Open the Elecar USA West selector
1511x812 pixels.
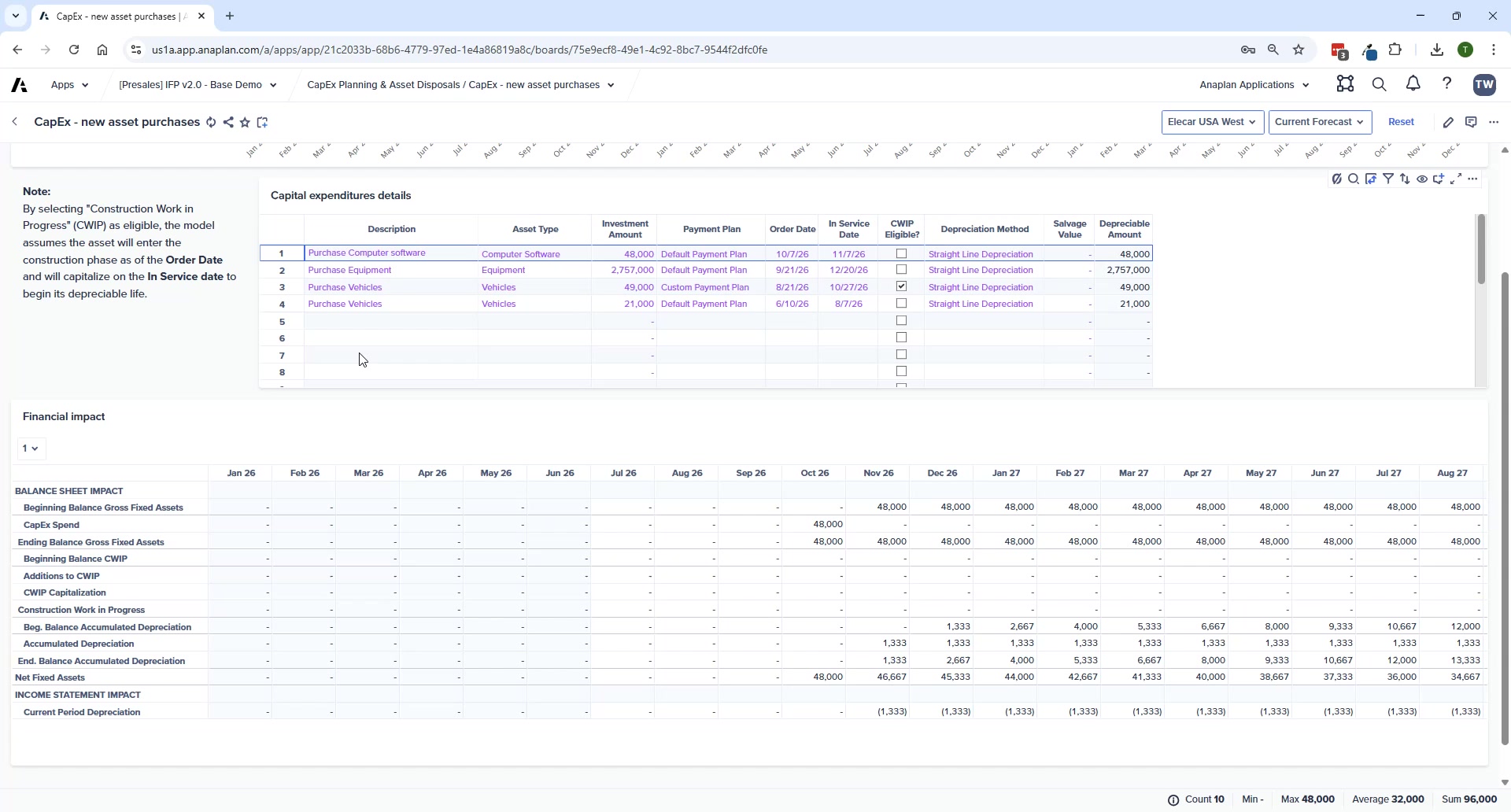(1213, 122)
